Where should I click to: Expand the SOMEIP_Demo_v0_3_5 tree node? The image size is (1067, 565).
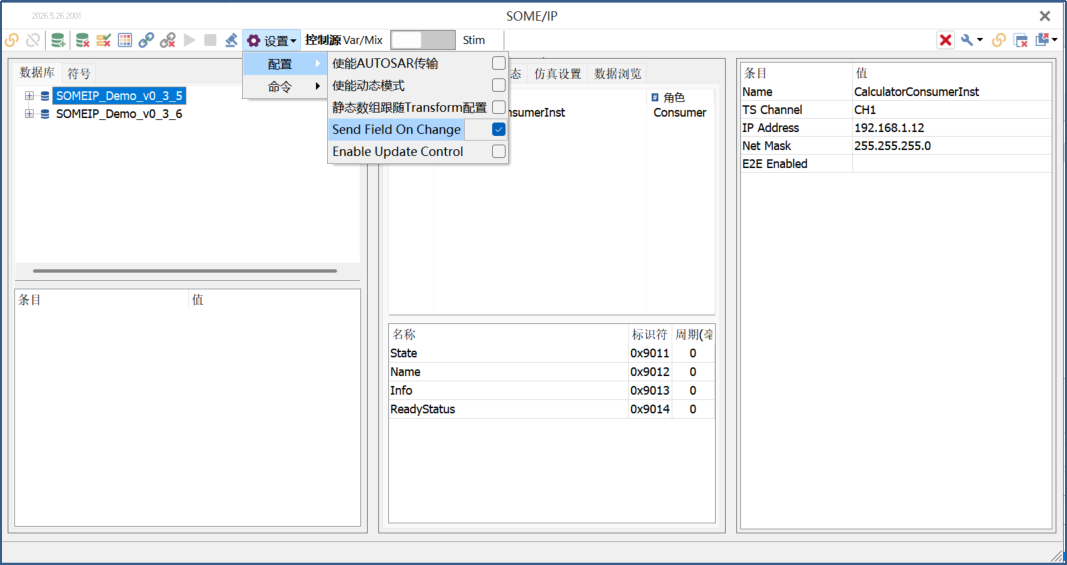29,96
